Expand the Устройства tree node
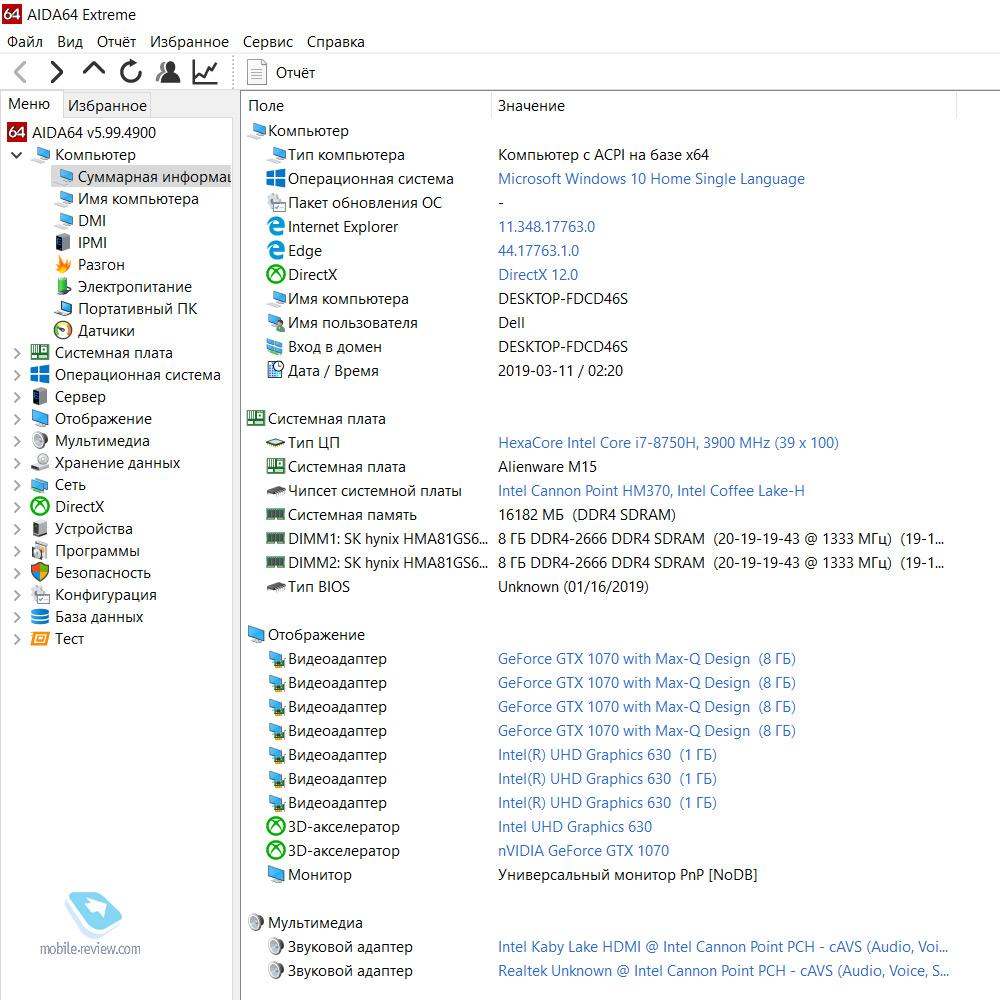The height and width of the screenshot is (1000, 1000). 17,529
